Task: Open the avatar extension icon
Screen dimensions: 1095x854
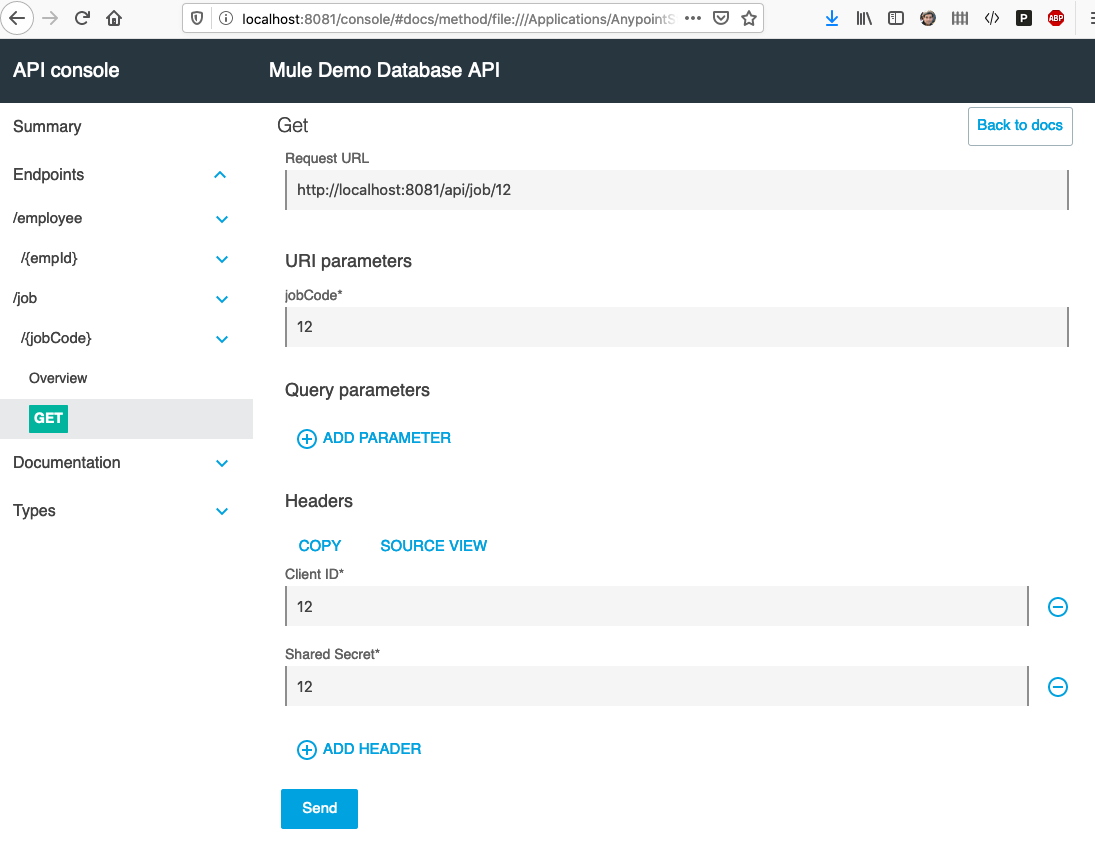Action: point(927,19)
